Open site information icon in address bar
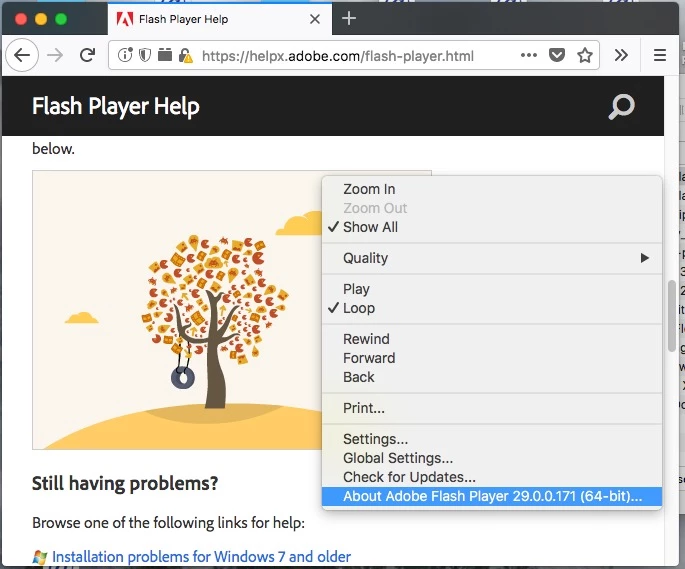 (x=125, y=55)
